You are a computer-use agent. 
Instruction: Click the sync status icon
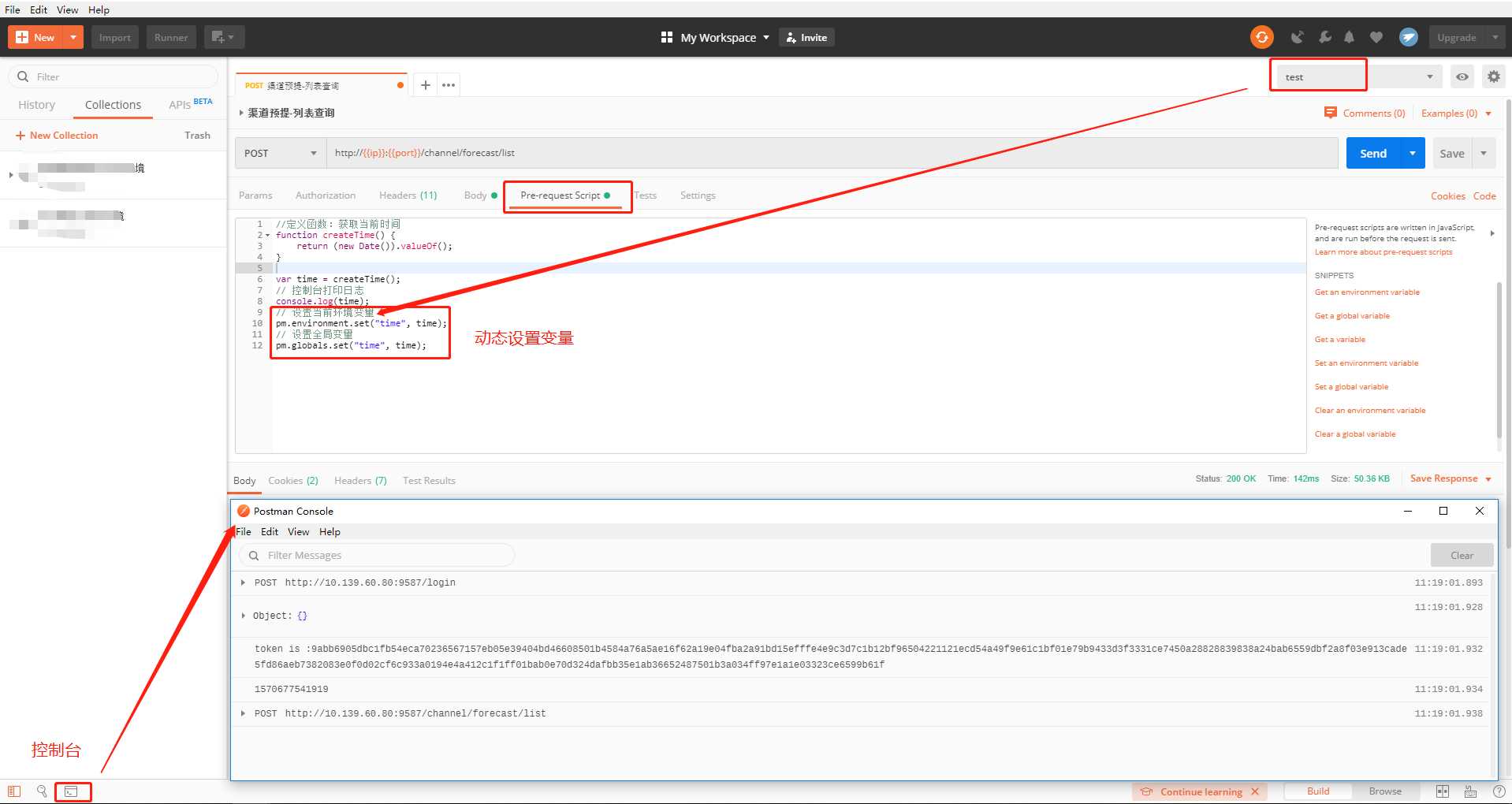click(x=1261, y=37)
